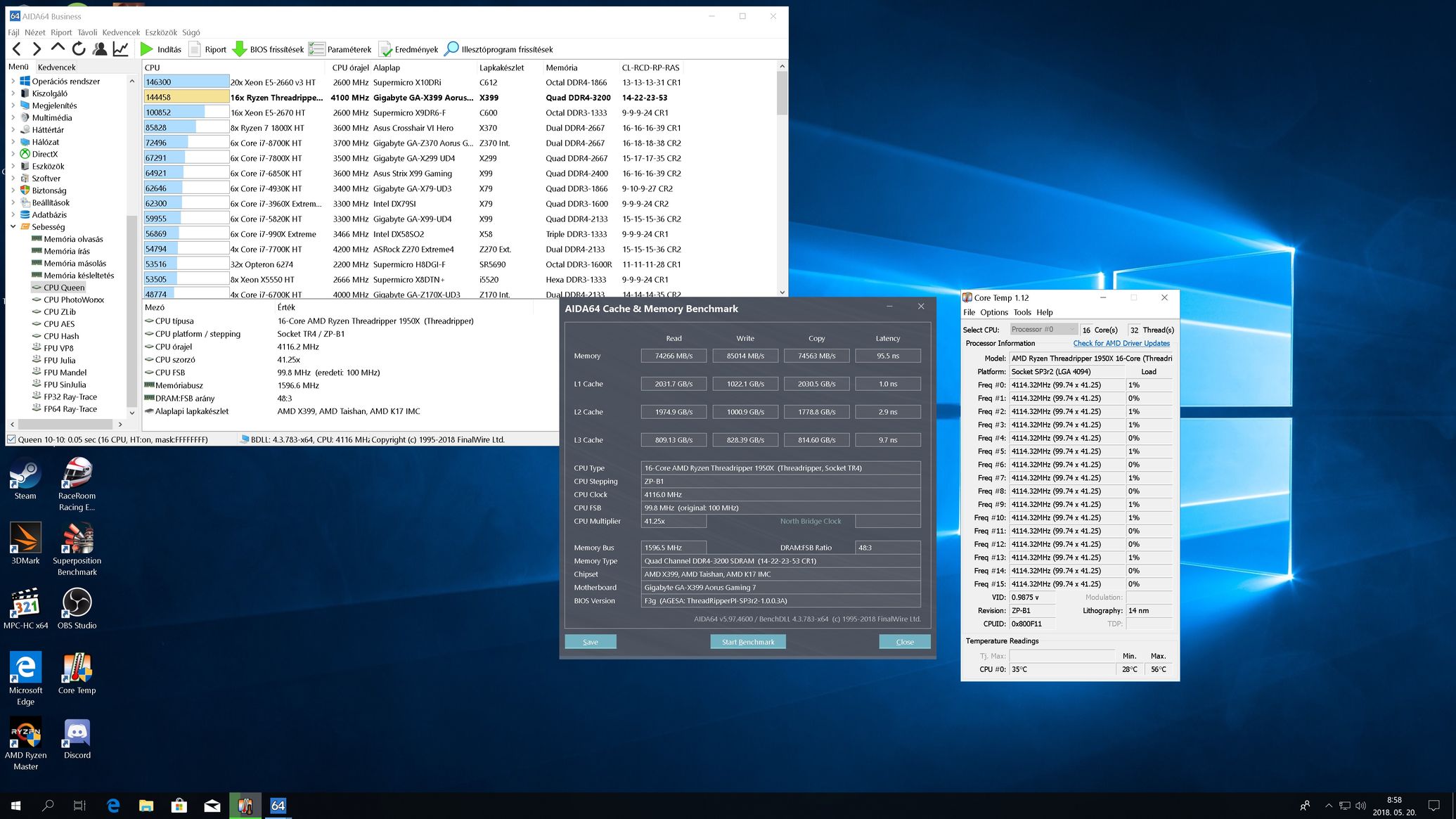Viewport: 1456px width, 819px height.
Task: Refresh the AIDA64 page
Action: (79, 49)
